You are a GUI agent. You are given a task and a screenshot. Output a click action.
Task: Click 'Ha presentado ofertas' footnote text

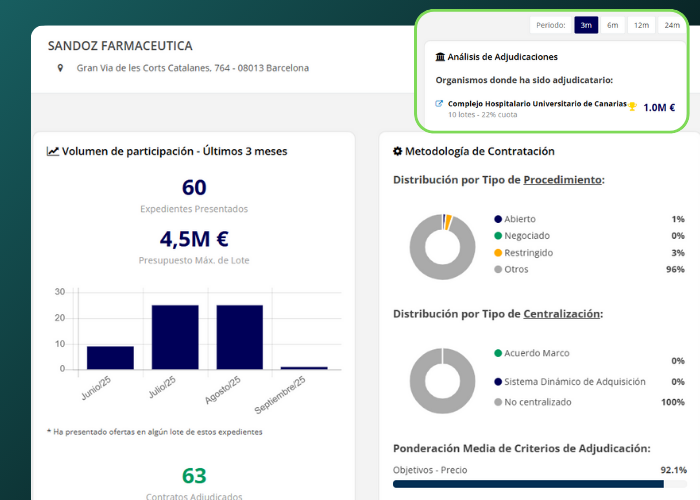tap(154, 432)
